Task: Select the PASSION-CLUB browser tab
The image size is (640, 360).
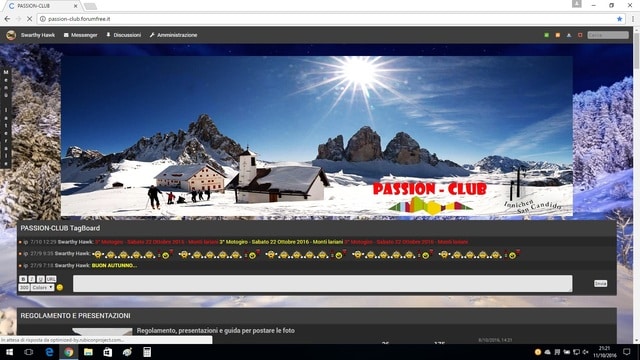Action: [x=41, y=6]
